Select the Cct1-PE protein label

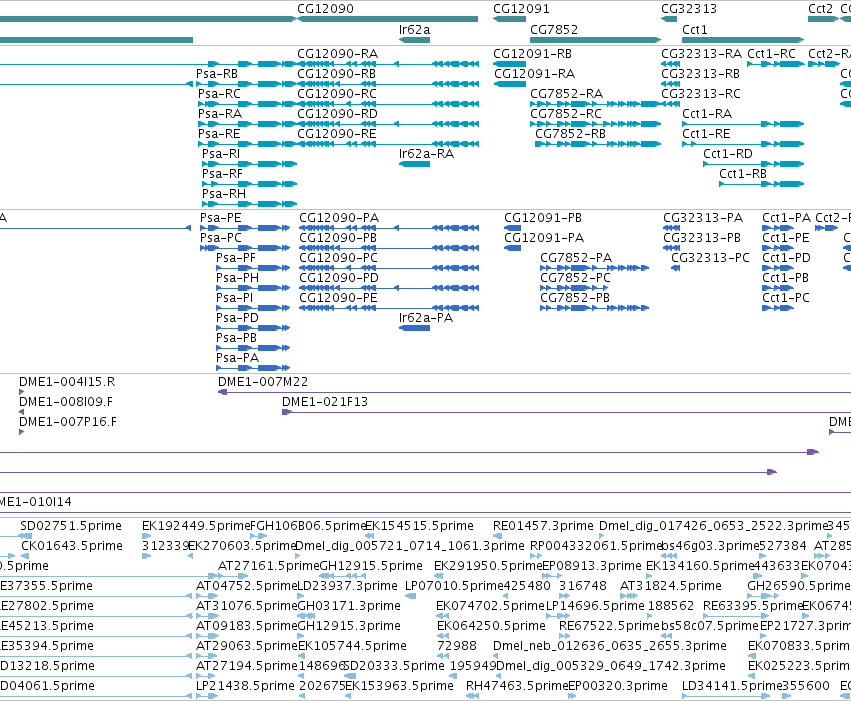pos(785,238)
